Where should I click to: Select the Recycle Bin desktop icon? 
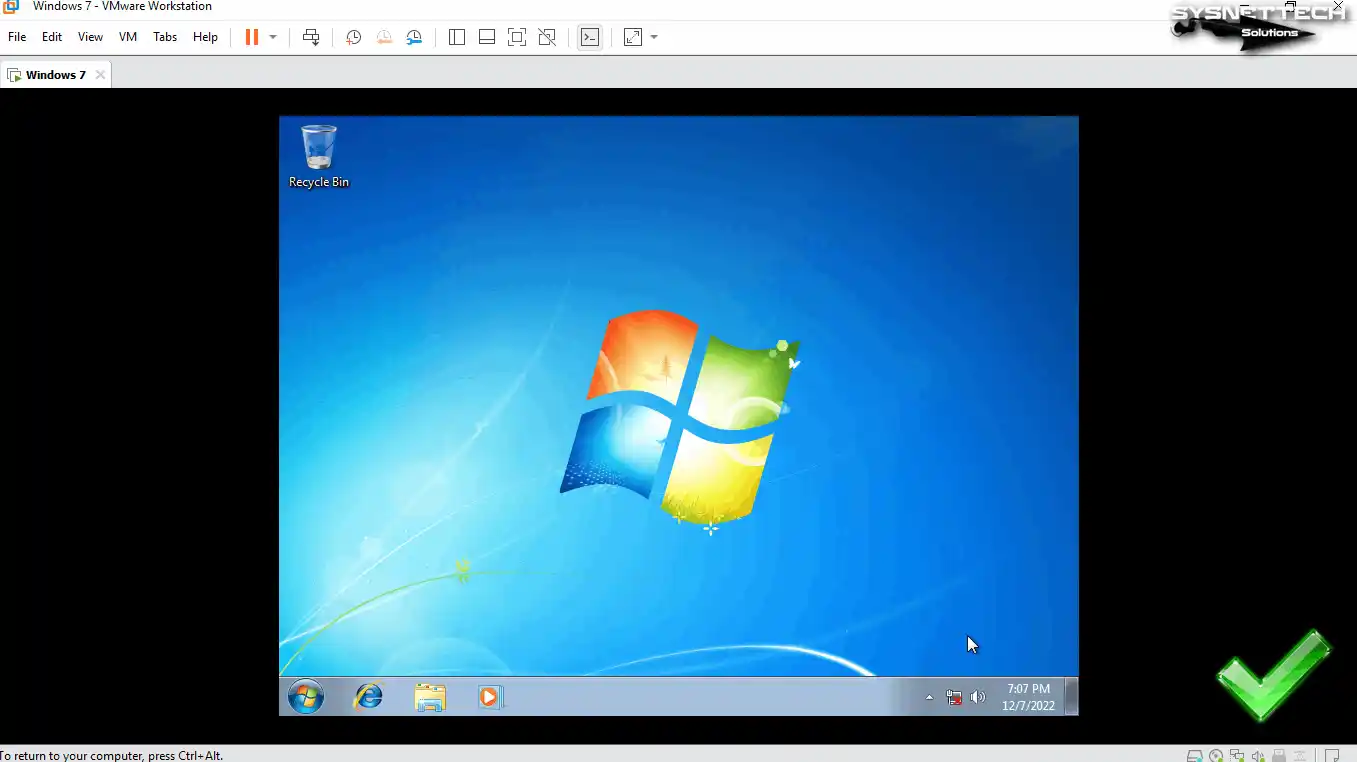pyautogui.click(x=319, y=157)
